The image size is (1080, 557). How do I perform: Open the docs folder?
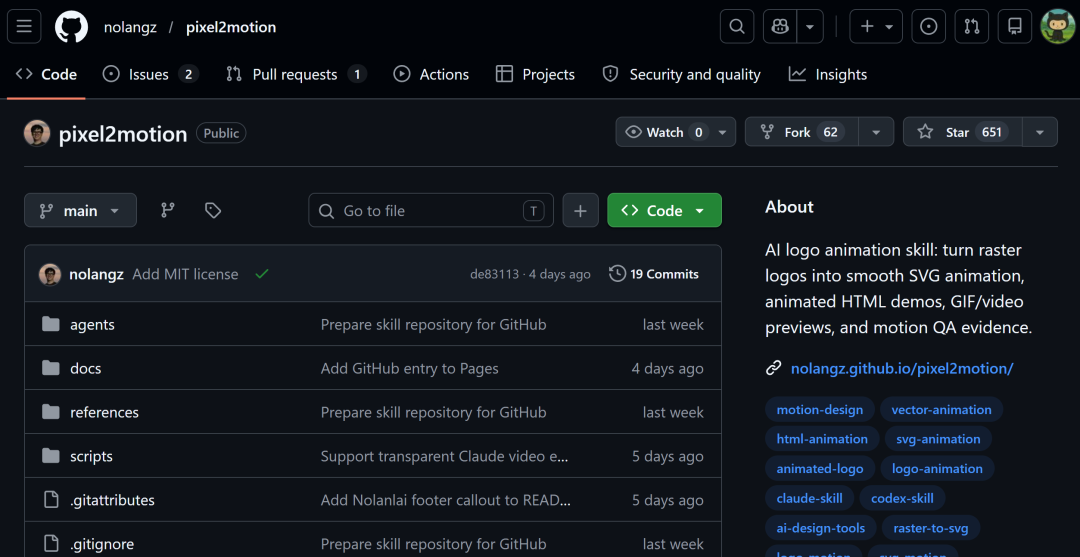pos(85,368)
